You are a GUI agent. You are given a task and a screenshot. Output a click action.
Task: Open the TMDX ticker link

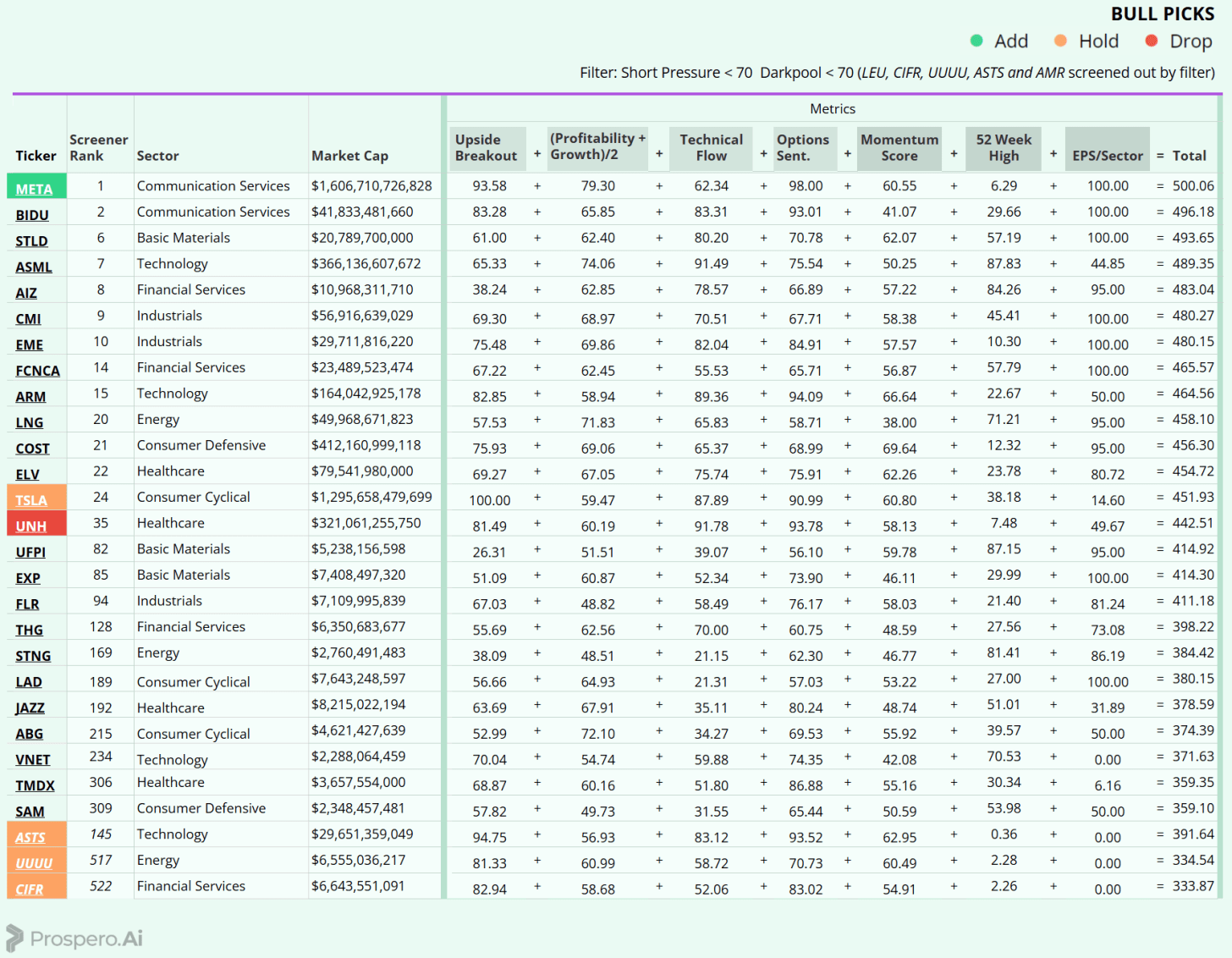(x=35, y=785)
